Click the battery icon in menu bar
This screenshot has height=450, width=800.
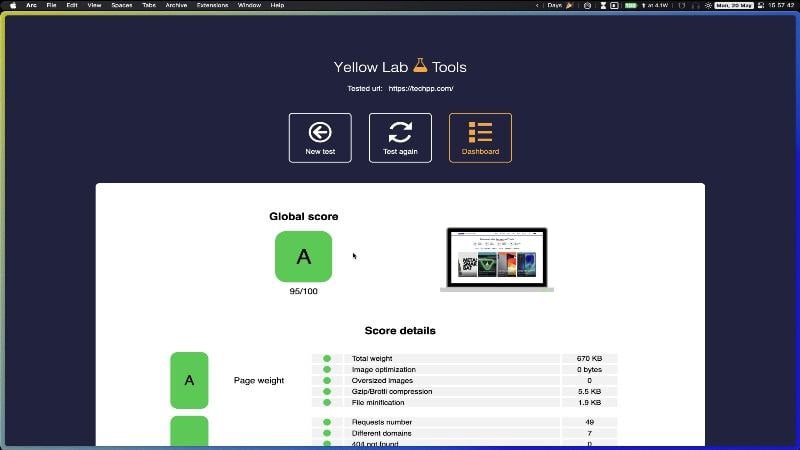point(631,5)
